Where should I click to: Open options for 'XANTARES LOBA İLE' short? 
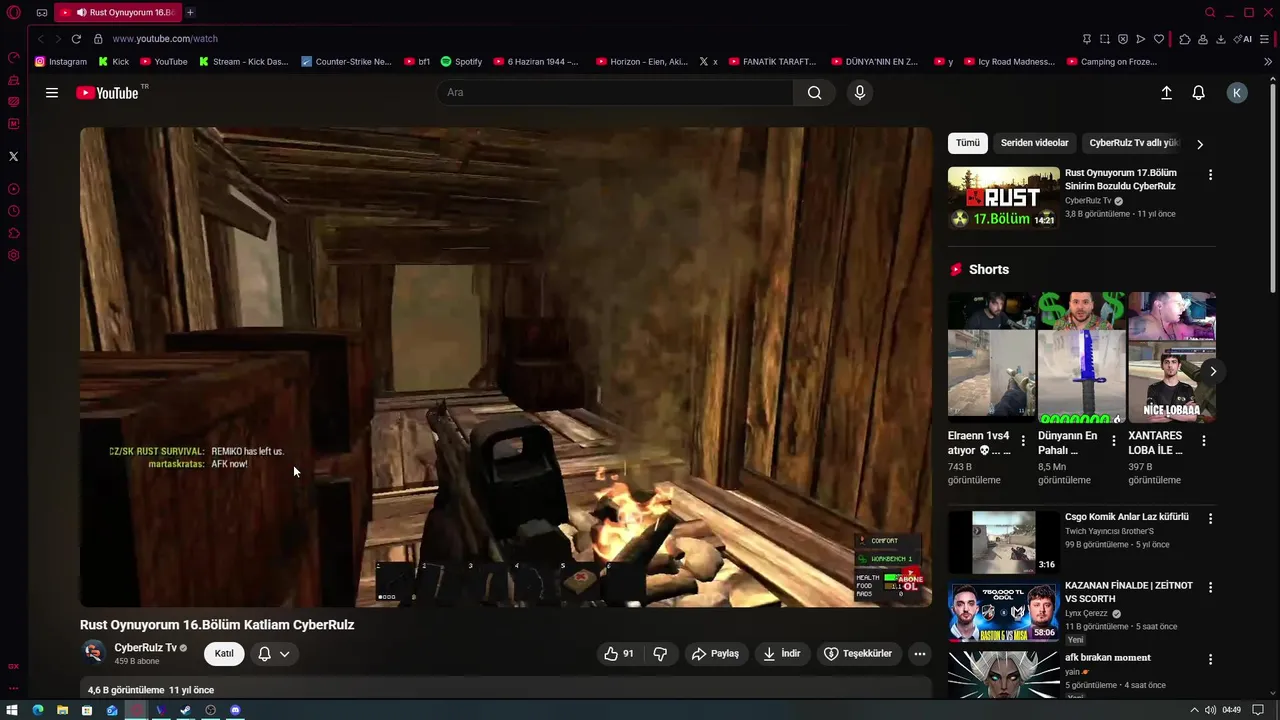(1203, 441)
